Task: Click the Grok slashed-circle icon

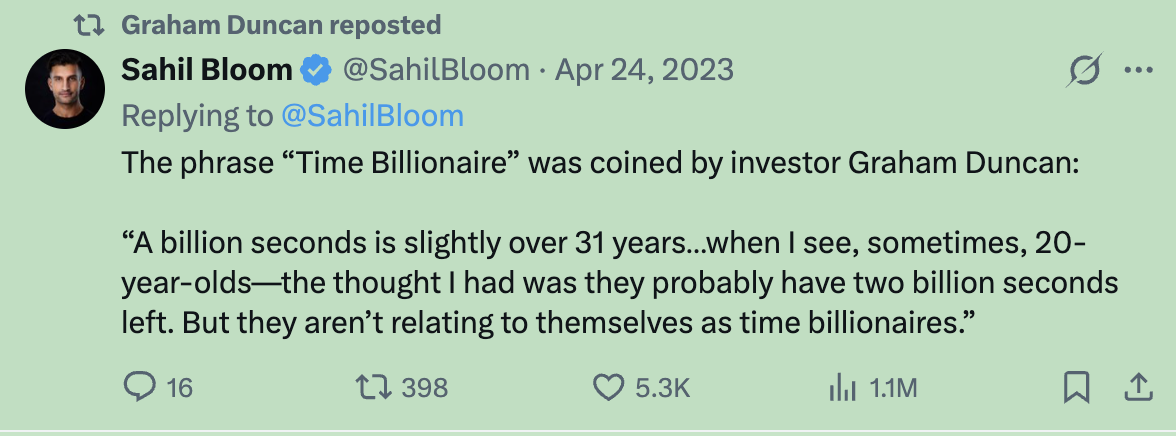Action: click(1084, 71)
